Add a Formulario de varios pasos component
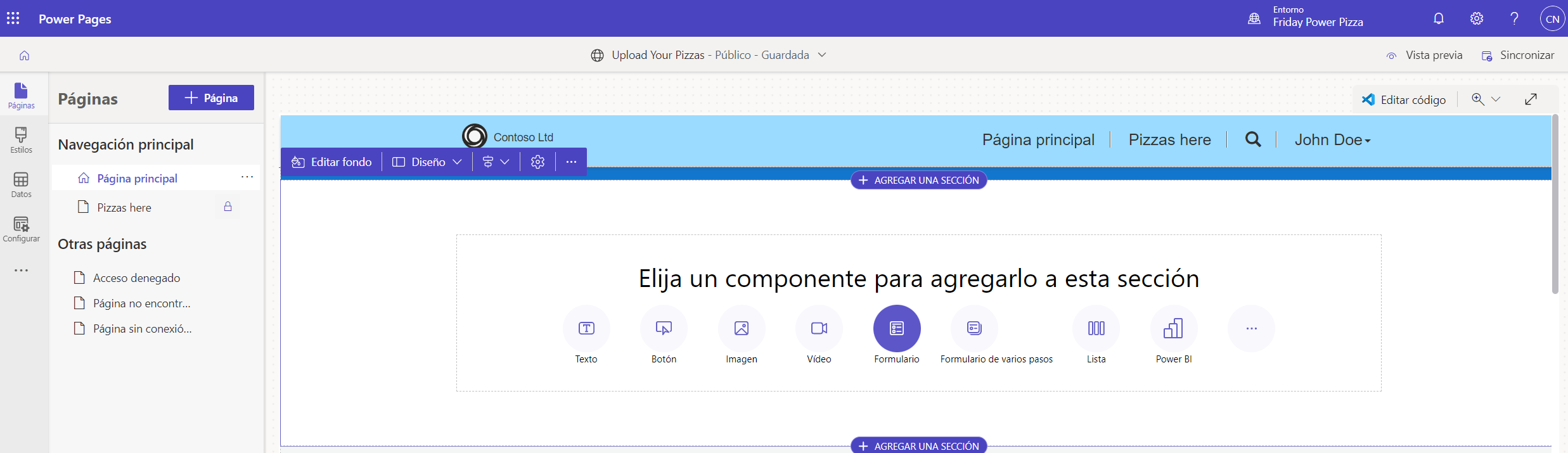Image resolution: width=1568 pixels, height=453 pixels. point(974,328)
